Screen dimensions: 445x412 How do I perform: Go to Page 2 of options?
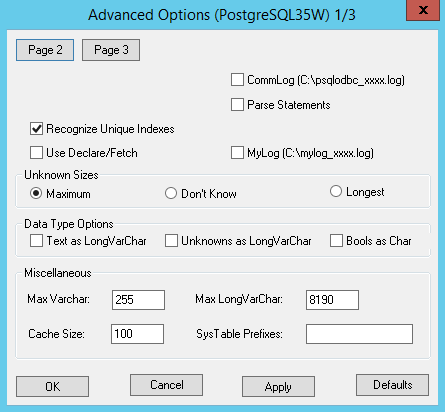click(x=45, y=50)
